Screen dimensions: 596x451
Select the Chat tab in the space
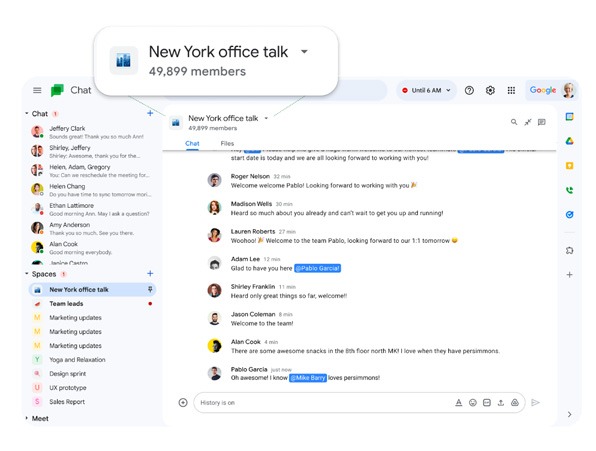pos(192,143)
